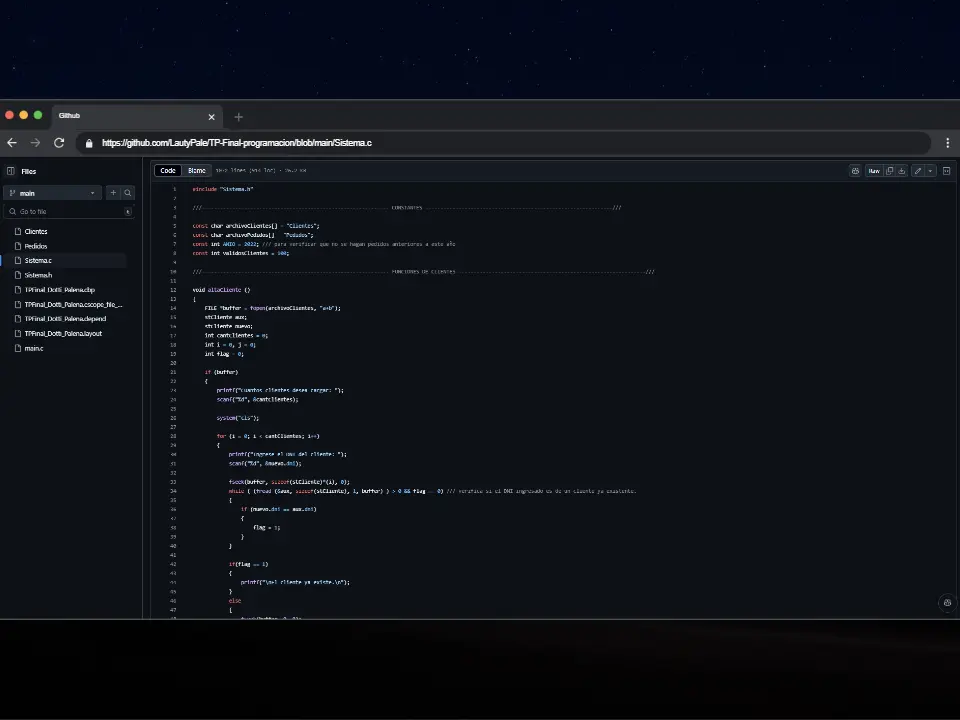The height and width of the screenshot is (720, 960).
Task: Click the 'system("cls");' code line
Action: [x=238, y=418]
